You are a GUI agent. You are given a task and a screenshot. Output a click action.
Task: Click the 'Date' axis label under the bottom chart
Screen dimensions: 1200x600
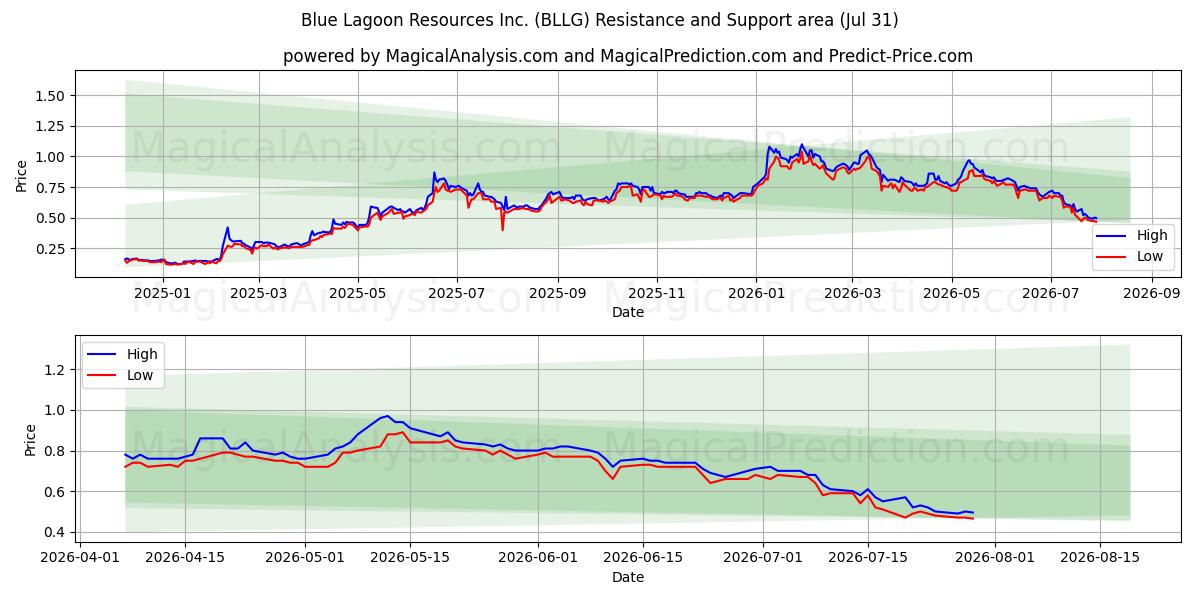[628, 578]
